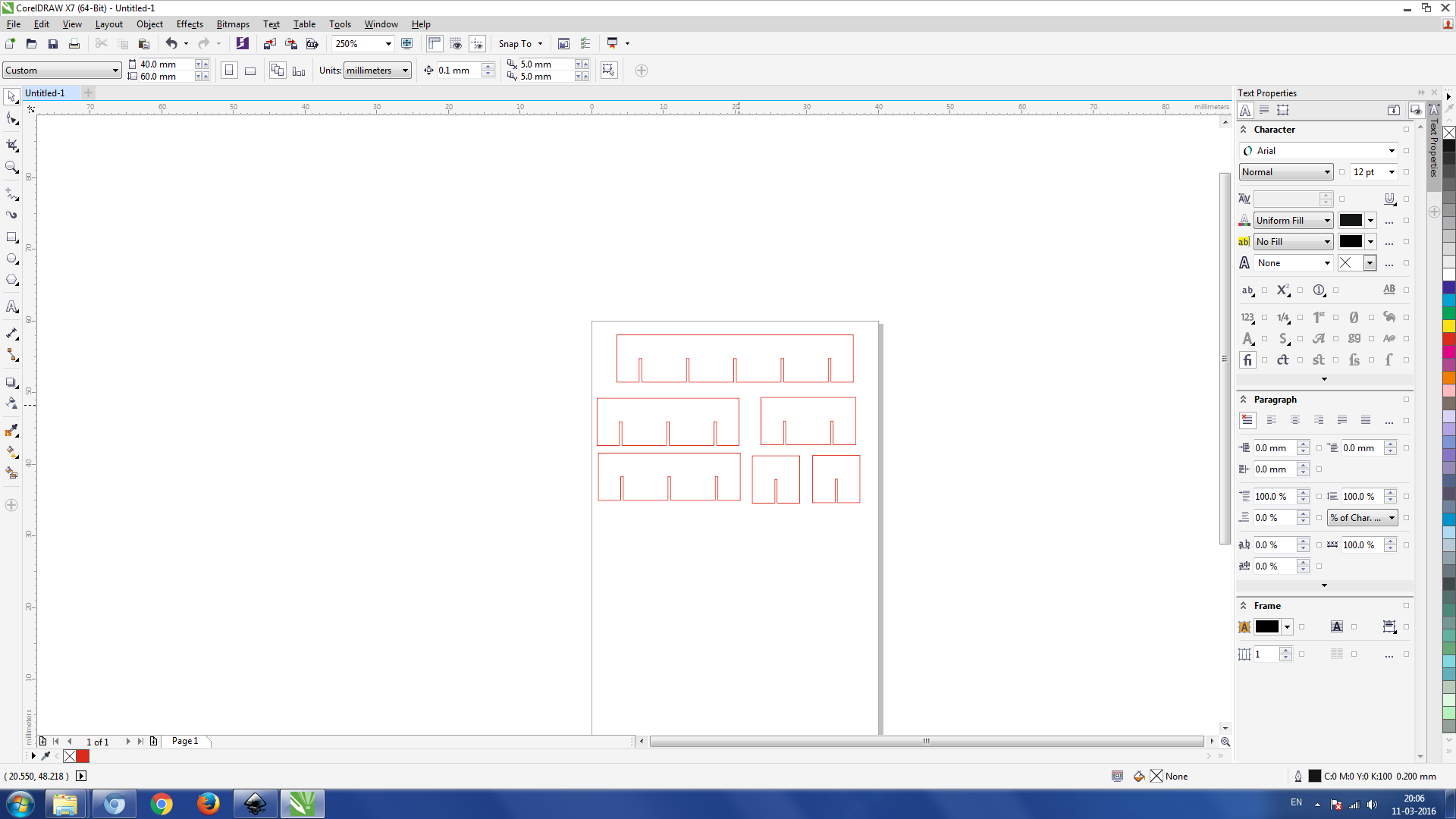Viewport: 1456px width, 819px height.
Task: Toggle right paragraph alignment
Action: click(1319, 420)
